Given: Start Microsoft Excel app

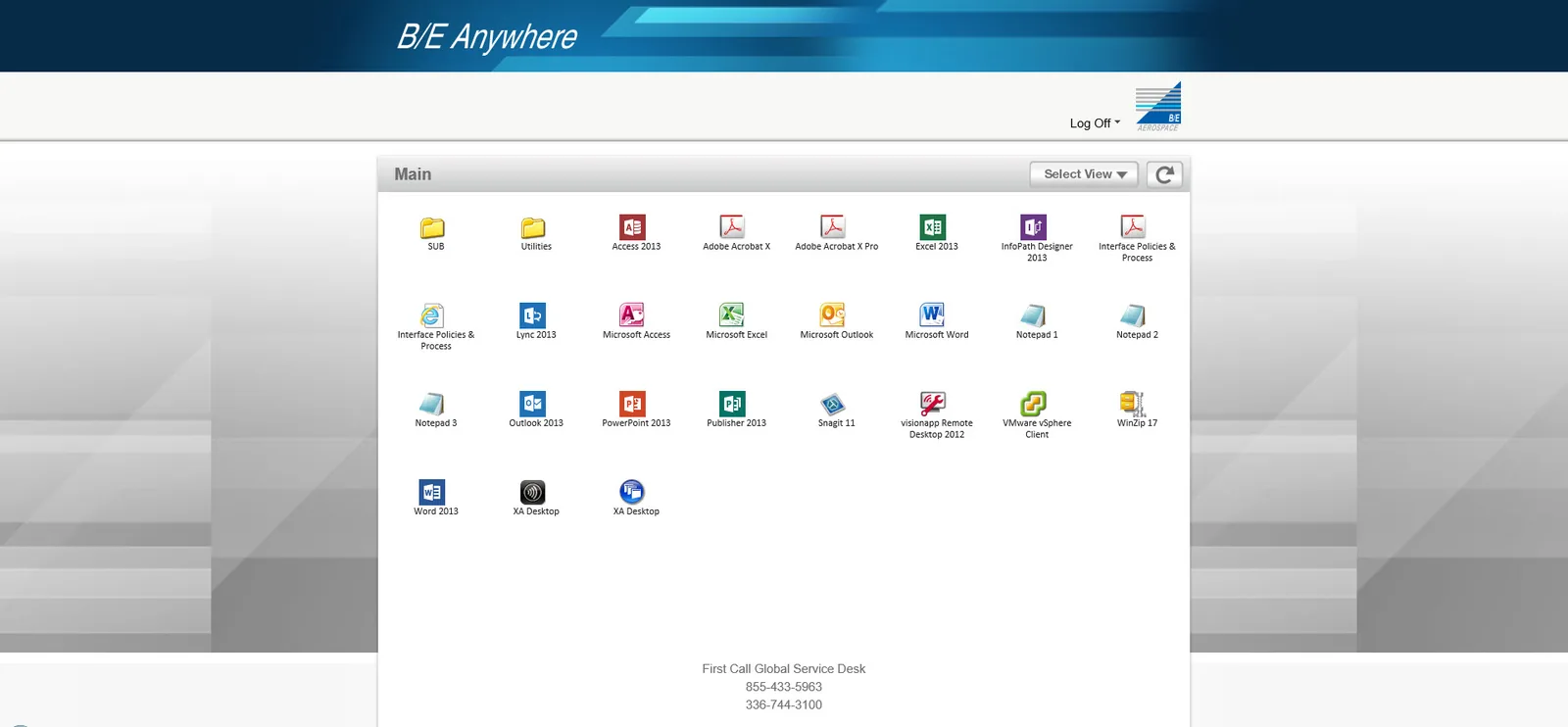Looking at the screenshot, I should [733, 315].
